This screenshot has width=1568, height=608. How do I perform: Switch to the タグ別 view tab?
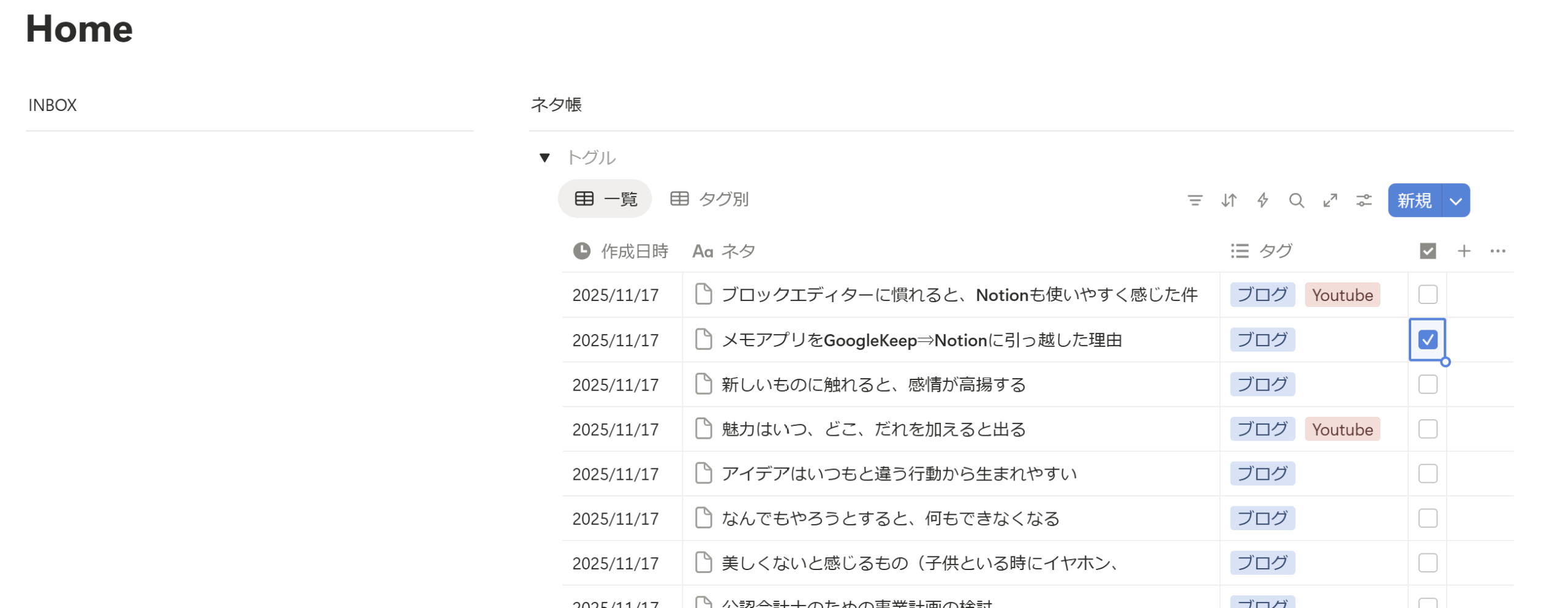pyautogui.click(x=709, y=199)
